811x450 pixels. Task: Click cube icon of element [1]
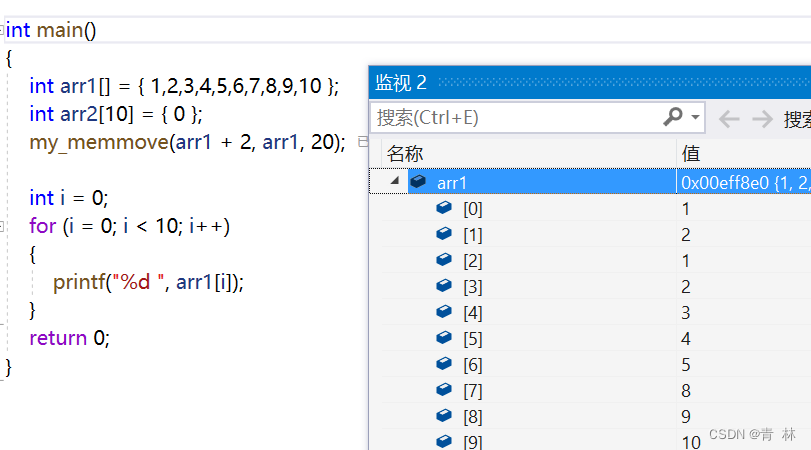coord(444,234)
